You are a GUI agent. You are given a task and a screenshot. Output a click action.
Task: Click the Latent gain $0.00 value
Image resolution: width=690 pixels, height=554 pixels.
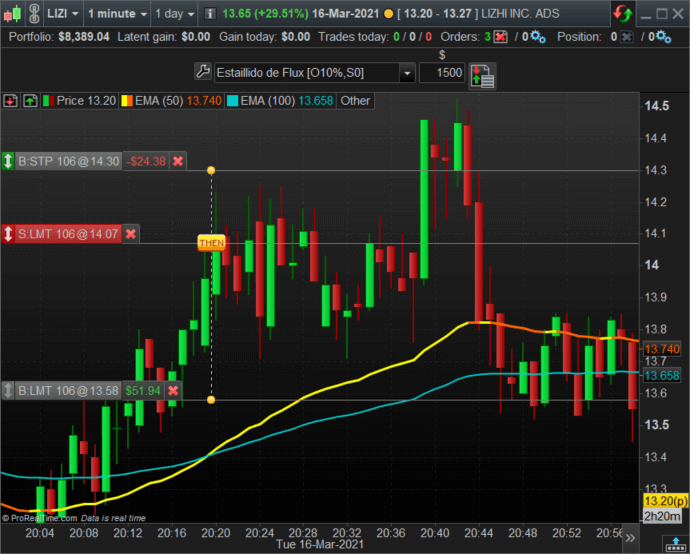click(x=196, y=37)
